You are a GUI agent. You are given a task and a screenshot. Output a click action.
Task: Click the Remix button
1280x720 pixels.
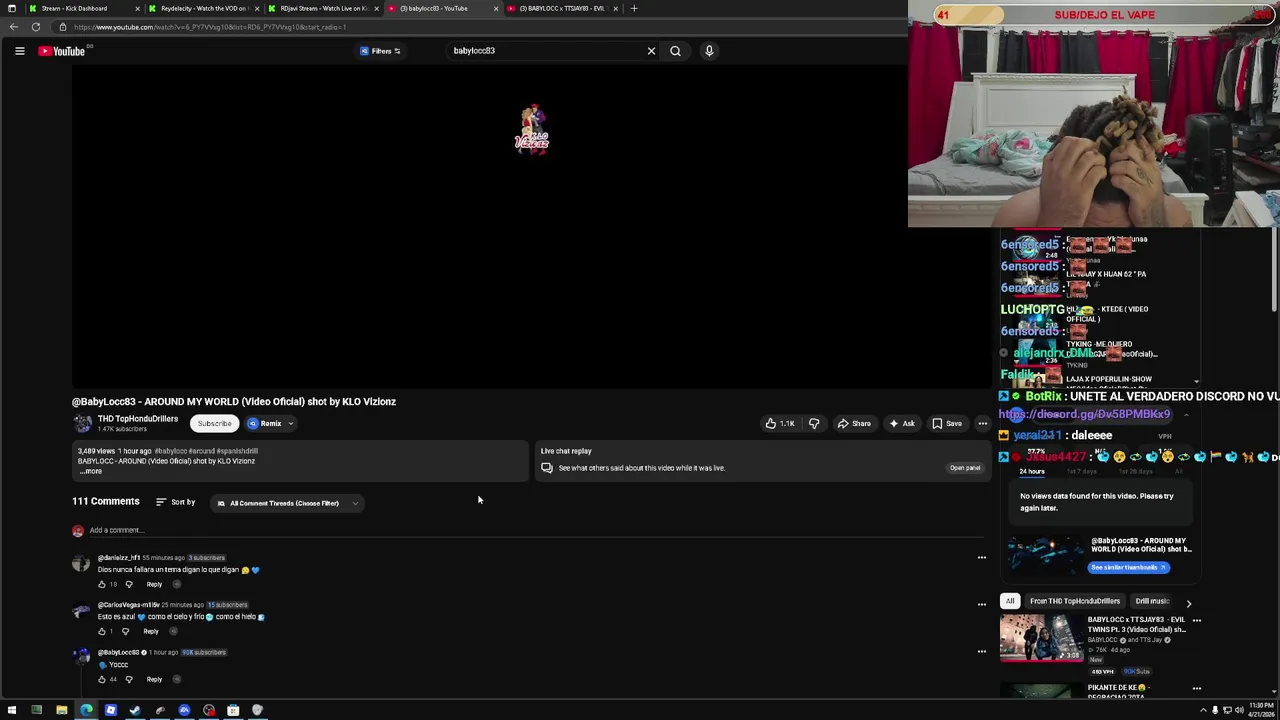[x=266, y=423]
